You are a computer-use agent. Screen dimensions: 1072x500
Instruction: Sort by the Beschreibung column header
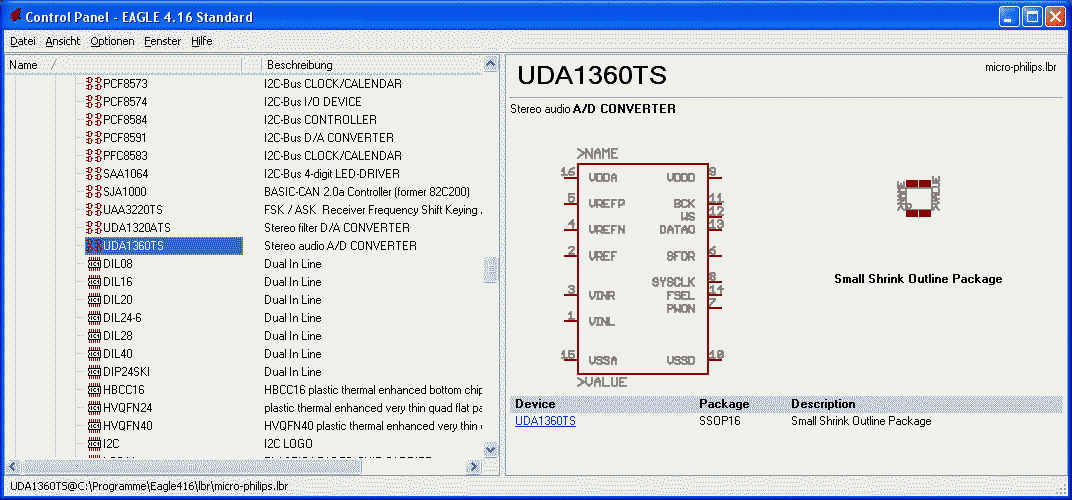pos(372,64)
